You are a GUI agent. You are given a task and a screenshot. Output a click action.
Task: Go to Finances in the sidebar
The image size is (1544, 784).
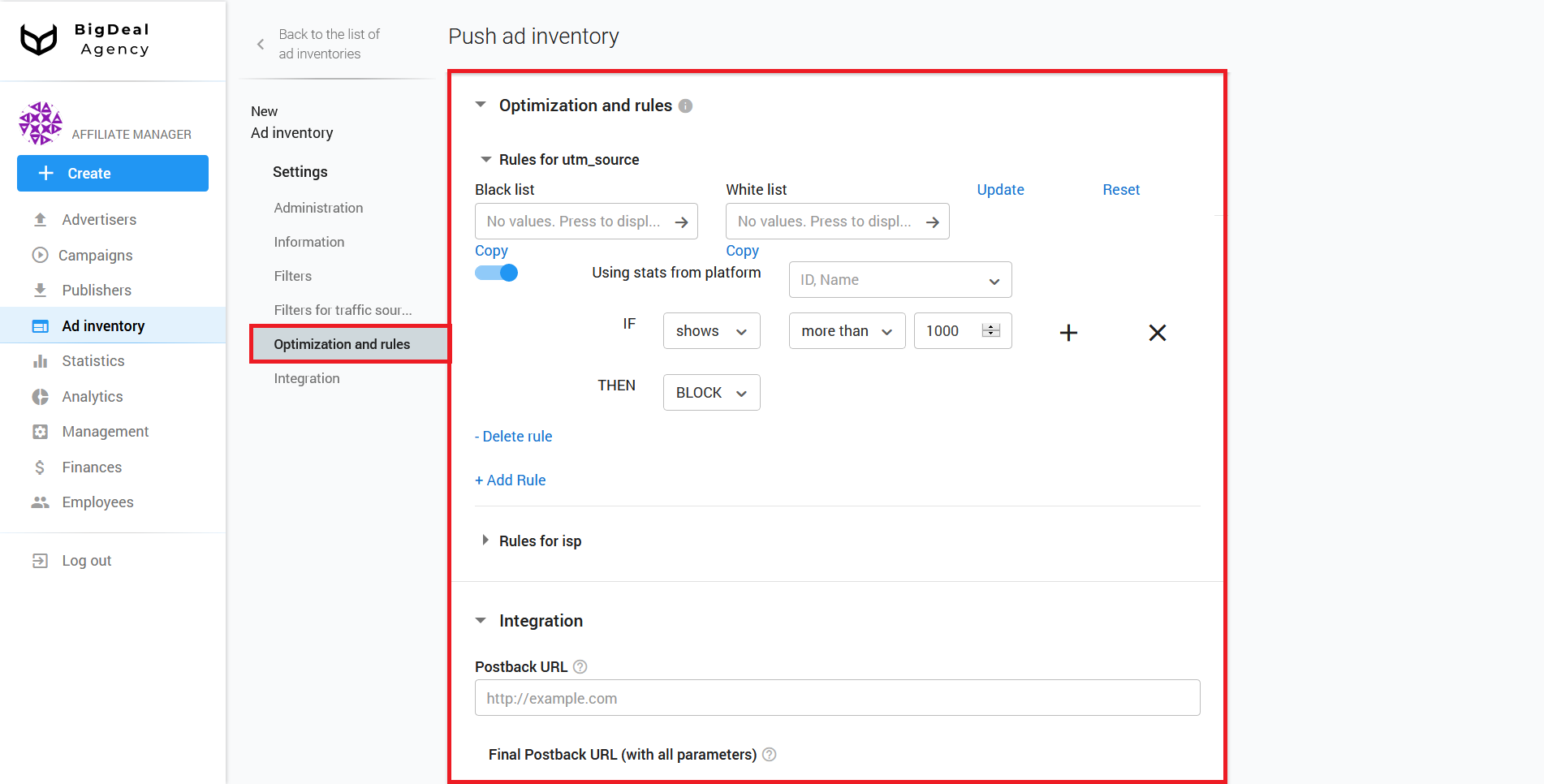92,467
